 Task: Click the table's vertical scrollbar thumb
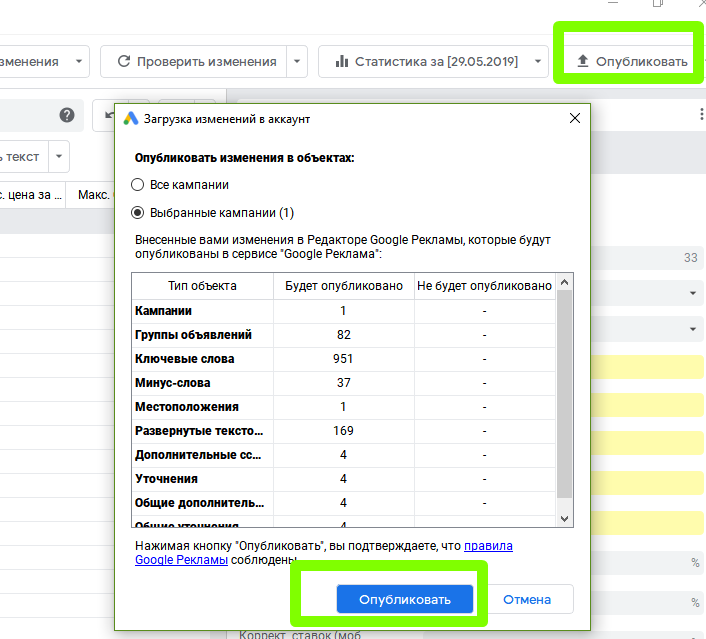564,394
